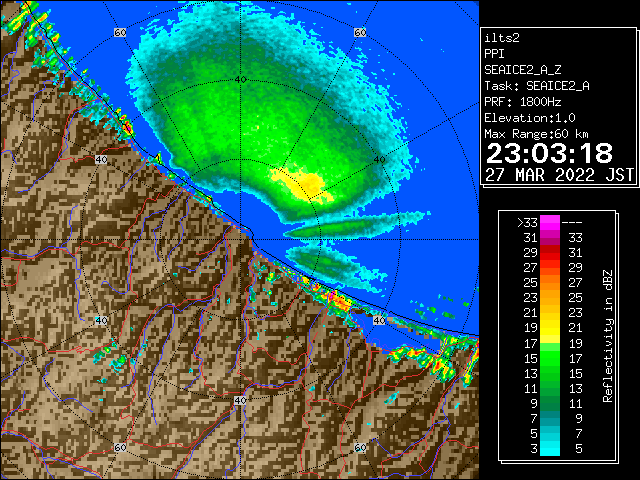Click the magenta >33 dBZ legend swatch
The height and width of the screenshot is (480, 640).
tap(549, 222)
